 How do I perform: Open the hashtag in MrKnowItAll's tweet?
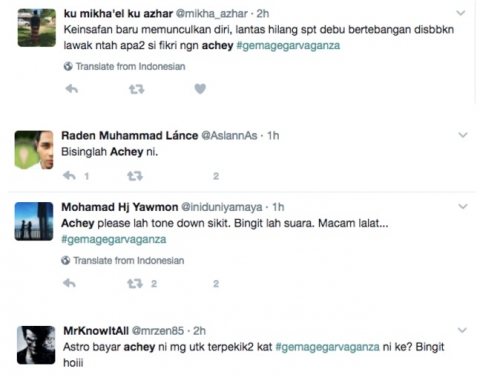[328, 347]
